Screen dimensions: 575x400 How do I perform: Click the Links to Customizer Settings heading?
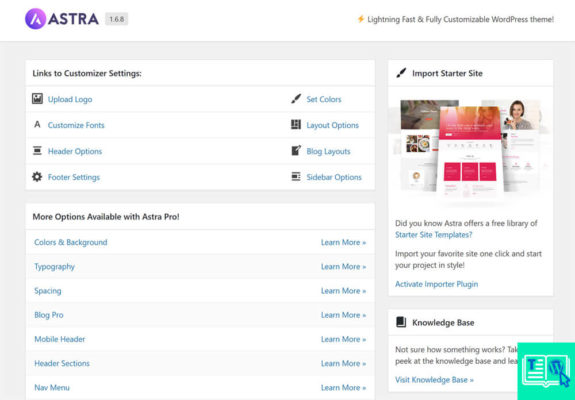pyautogui.click(x=87, y=73)
